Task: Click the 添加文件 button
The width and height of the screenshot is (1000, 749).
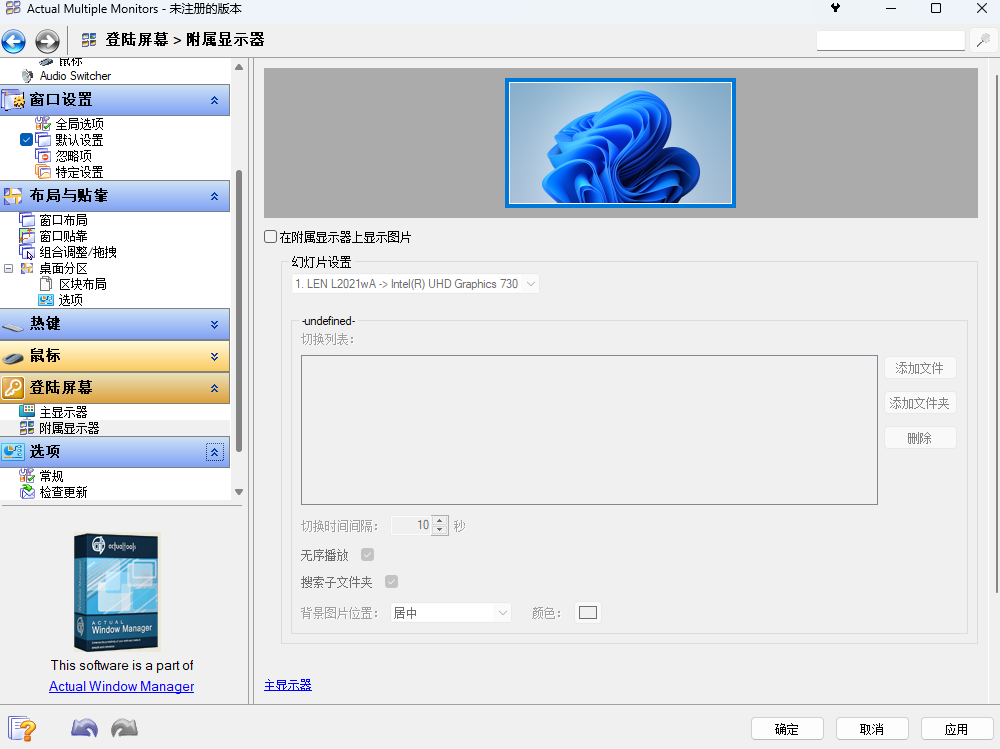Action: pos(920,367)
